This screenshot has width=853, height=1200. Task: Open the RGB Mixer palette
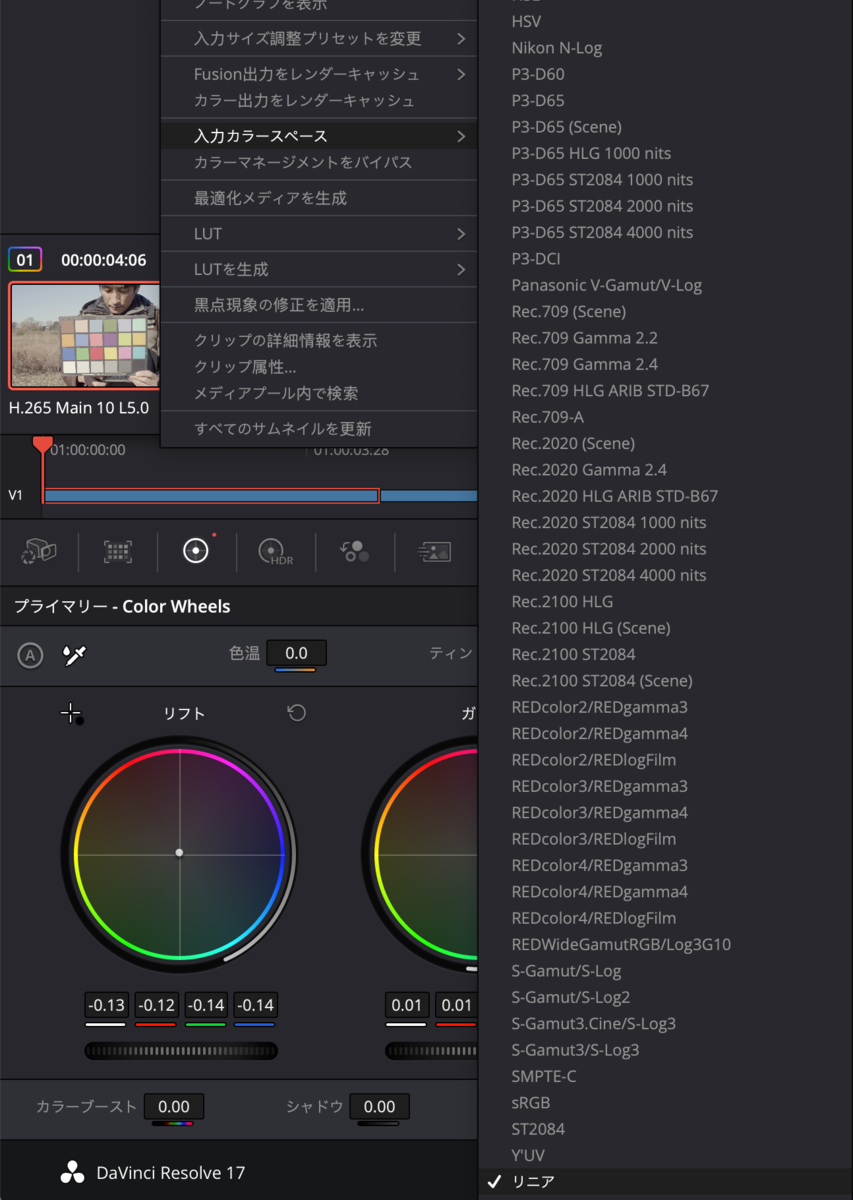354,551
